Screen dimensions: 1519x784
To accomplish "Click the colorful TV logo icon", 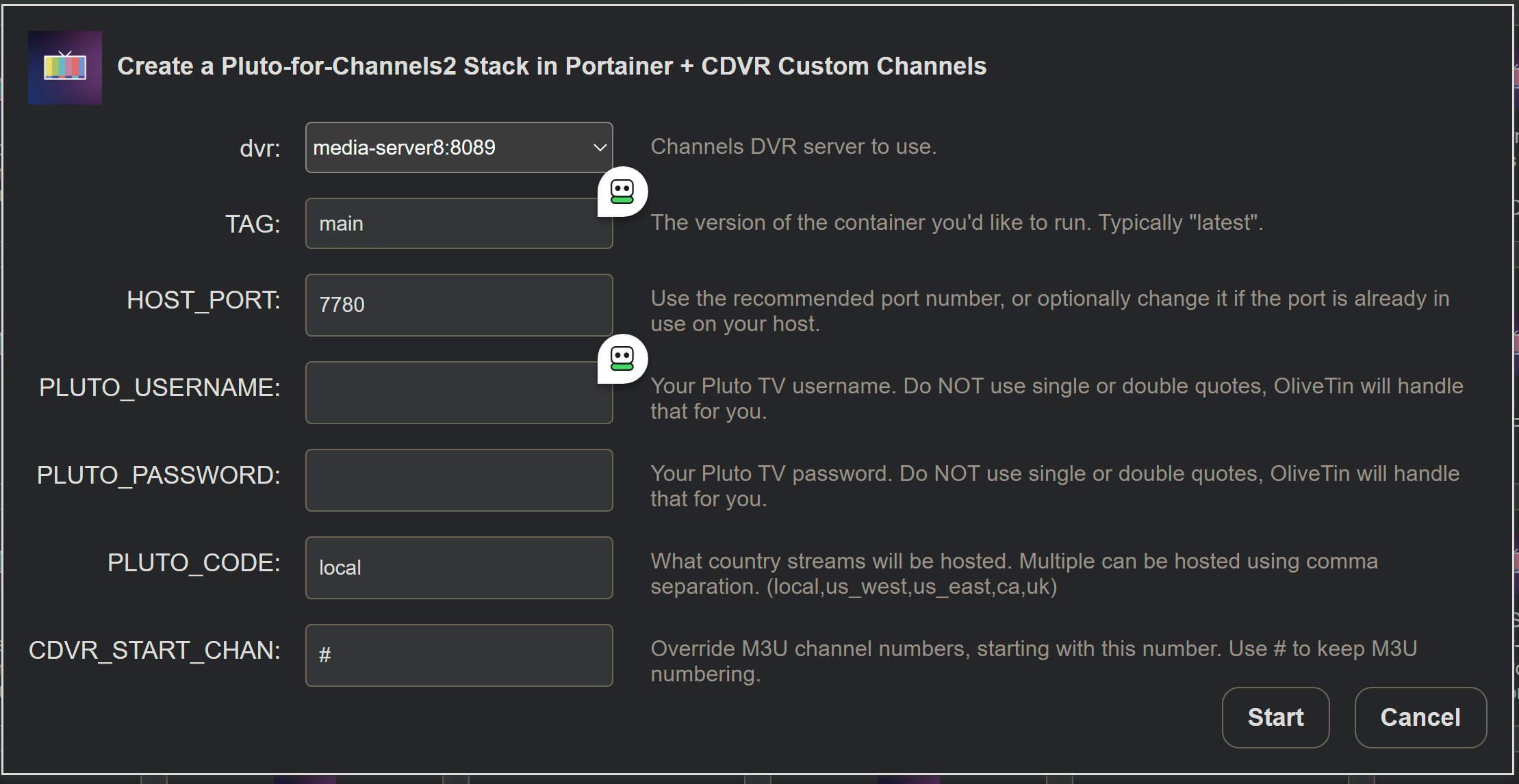I will point(65,67).
